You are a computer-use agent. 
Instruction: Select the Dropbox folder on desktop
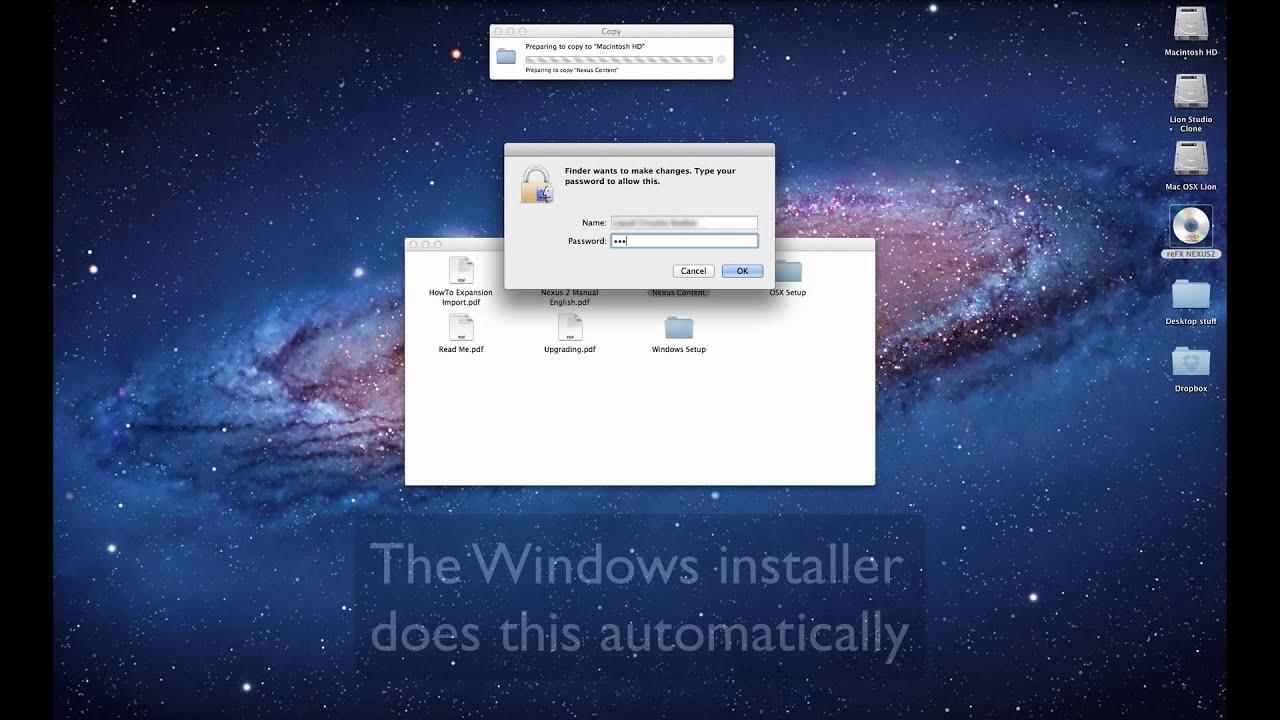(x=1190, y=362)
